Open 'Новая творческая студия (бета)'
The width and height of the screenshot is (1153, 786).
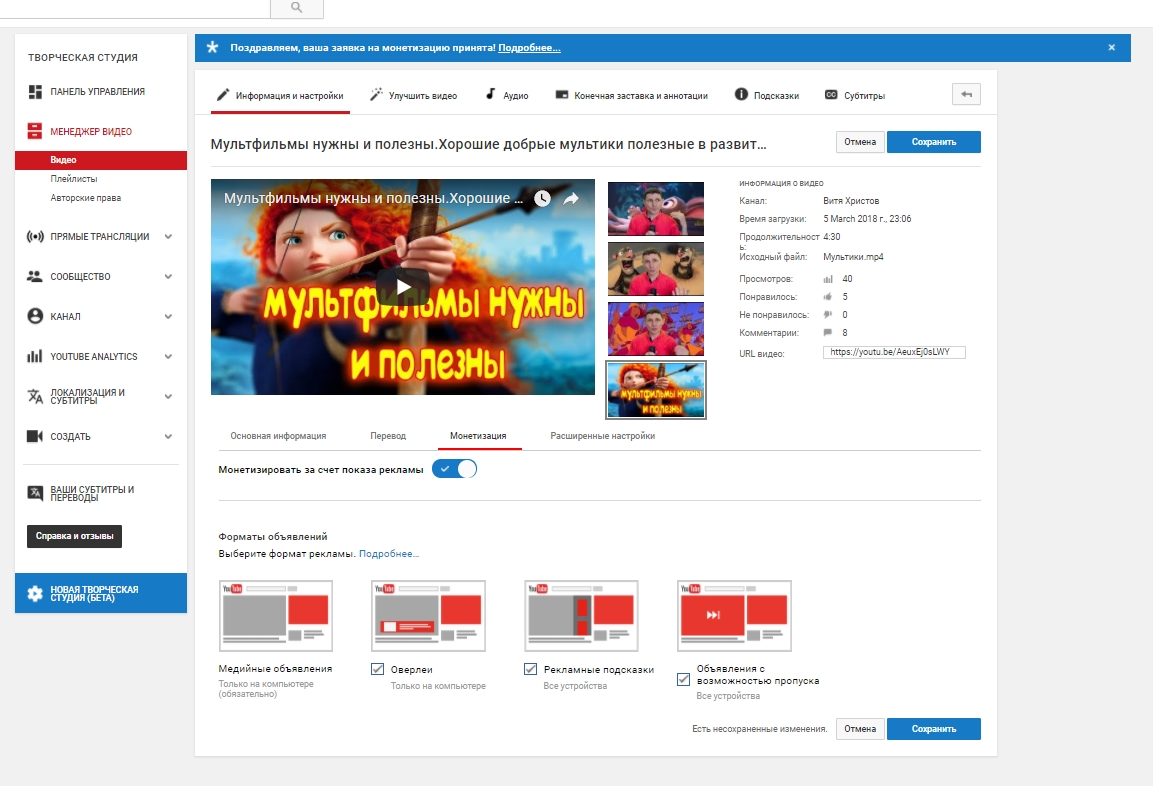tap(101, 593)
